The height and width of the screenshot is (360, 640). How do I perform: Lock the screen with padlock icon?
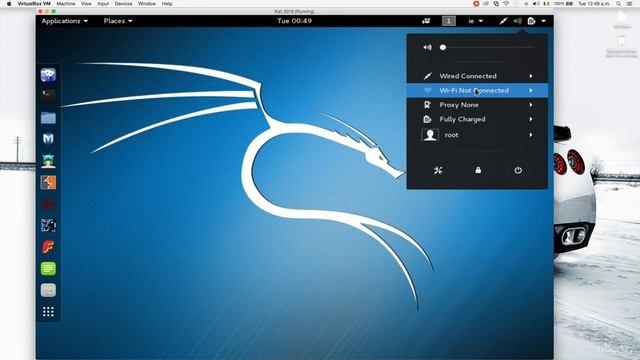[x=478, y=170]
